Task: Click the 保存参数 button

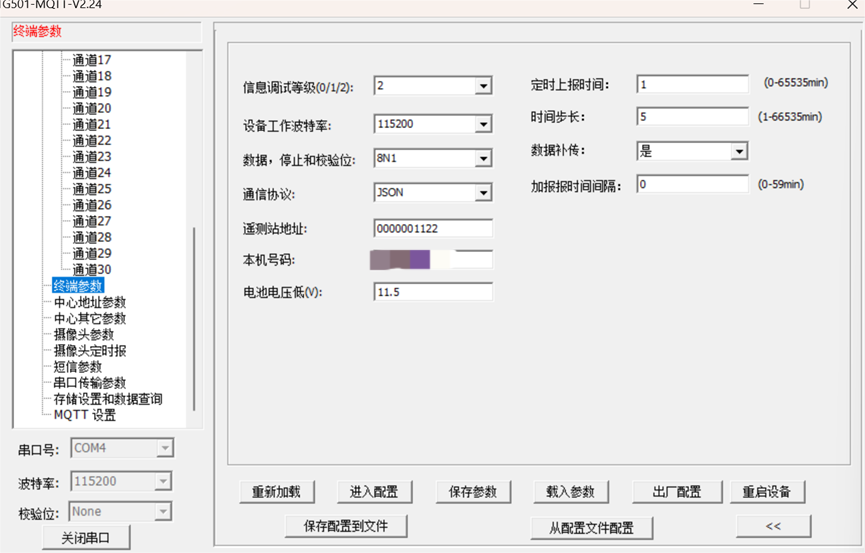Action: tap(473, 492)
